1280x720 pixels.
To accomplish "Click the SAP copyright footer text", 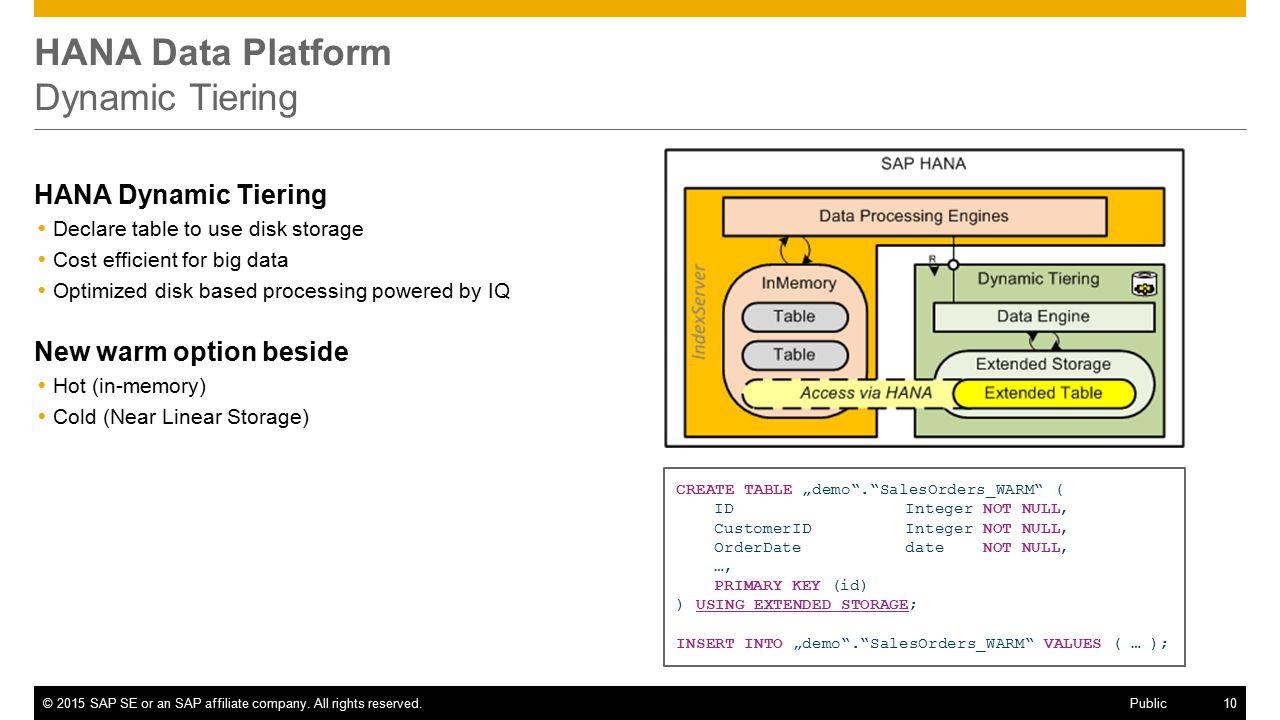I will coord(232,704).
